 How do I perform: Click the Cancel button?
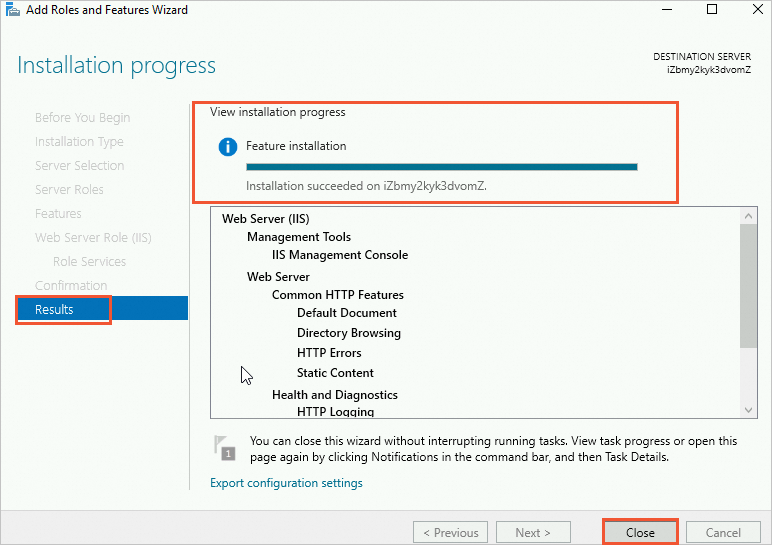coord(723,532)
